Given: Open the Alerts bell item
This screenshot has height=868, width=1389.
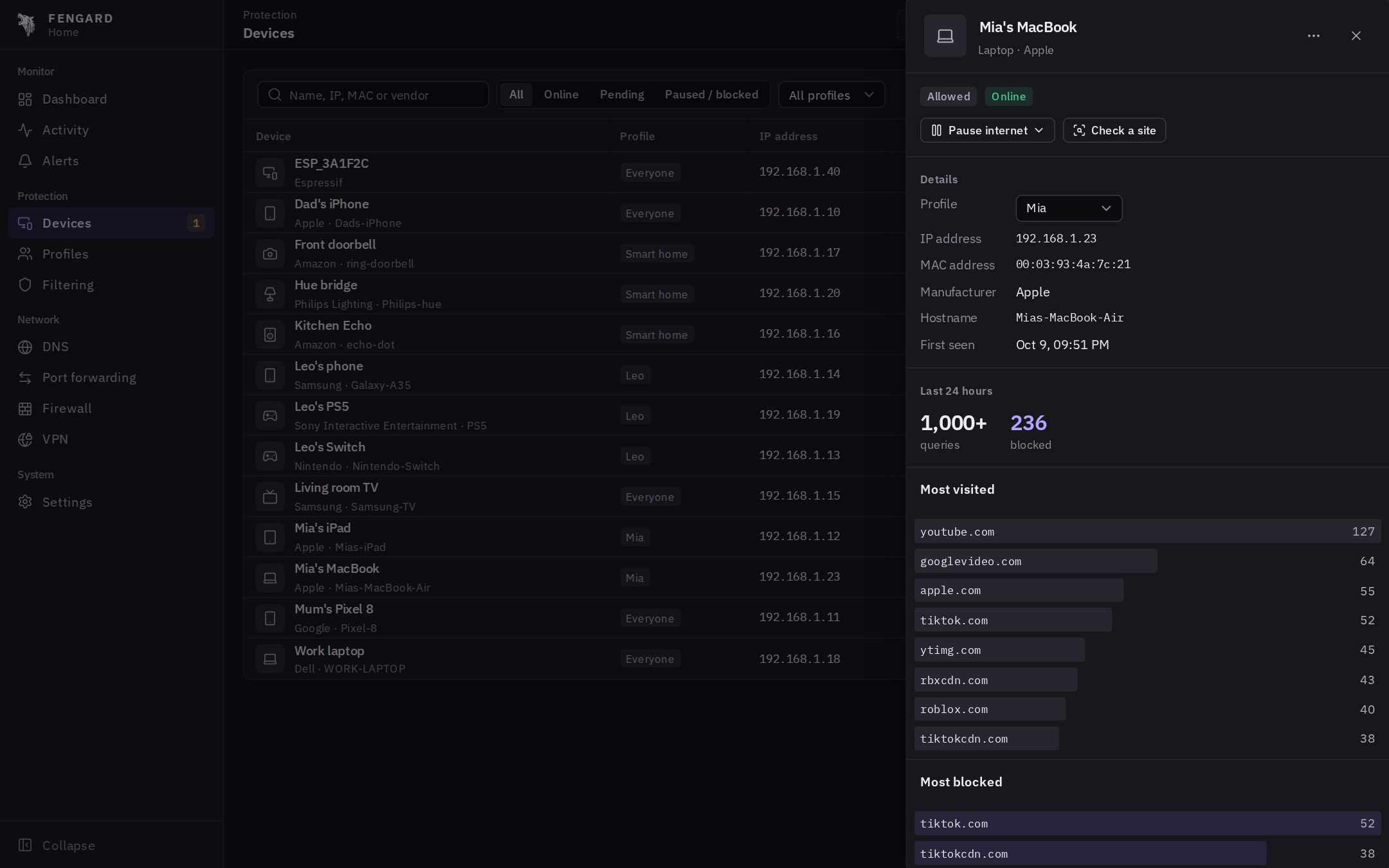Looking at the screenshot, I should 111,161.
